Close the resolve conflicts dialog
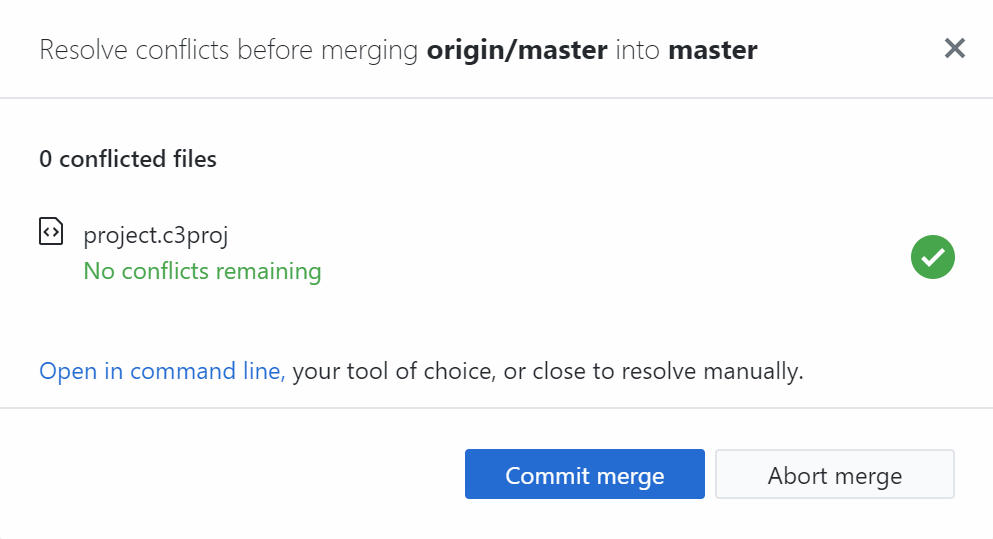Image resolution: width=993 pixels, height=539 pixels. coord(954,48)
